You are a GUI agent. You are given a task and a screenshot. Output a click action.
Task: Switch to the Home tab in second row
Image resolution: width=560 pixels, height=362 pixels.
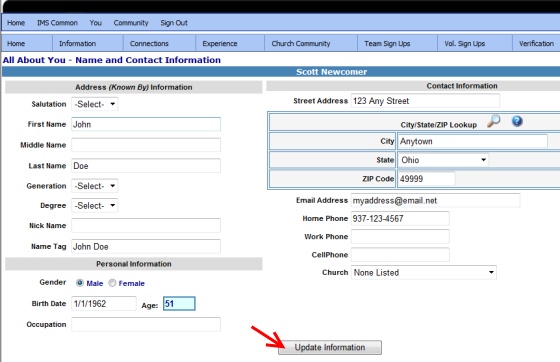(27, 44)
